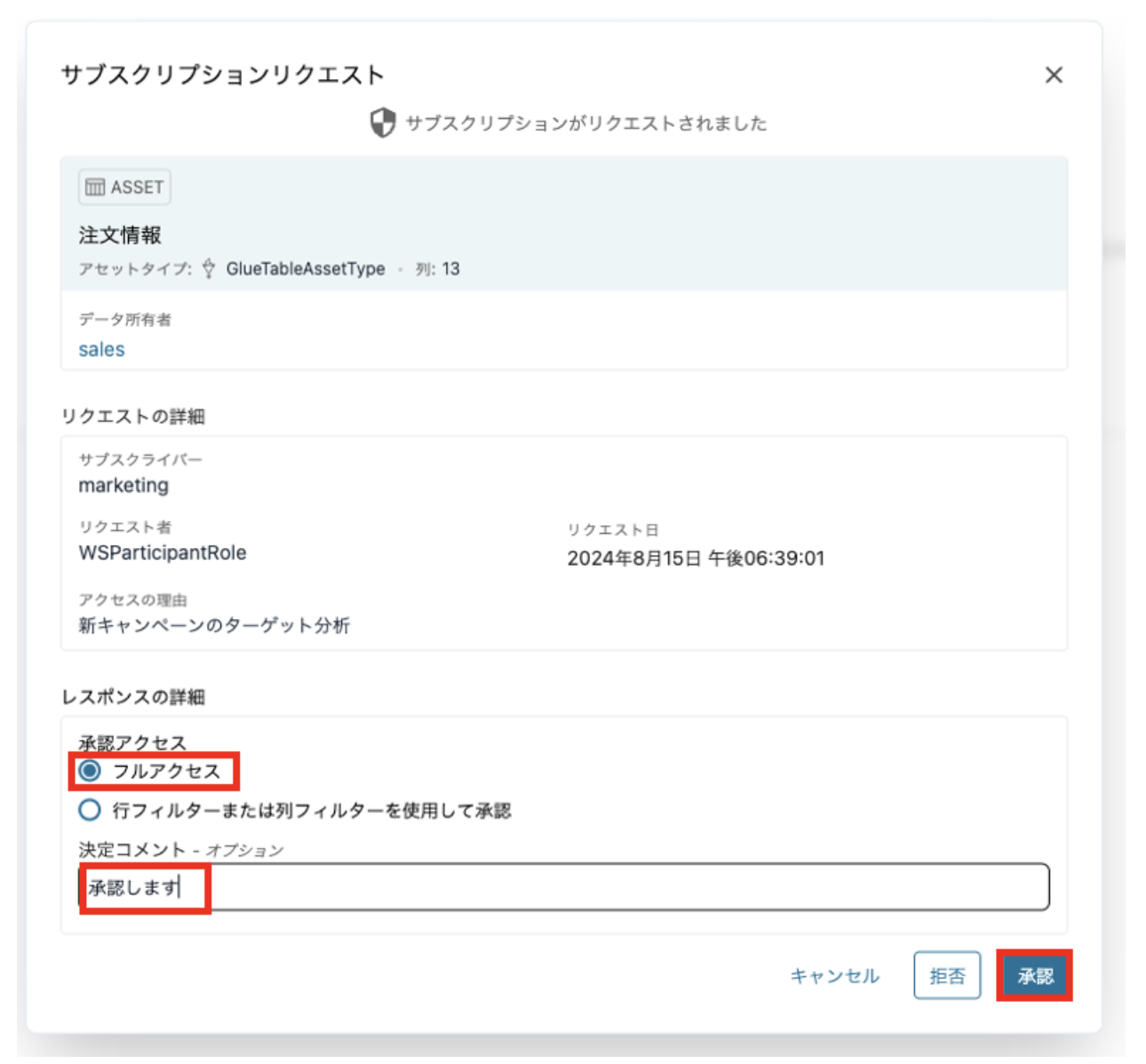
Task: Approve the request with 承認 button
Action: (x=1035, y=976)
